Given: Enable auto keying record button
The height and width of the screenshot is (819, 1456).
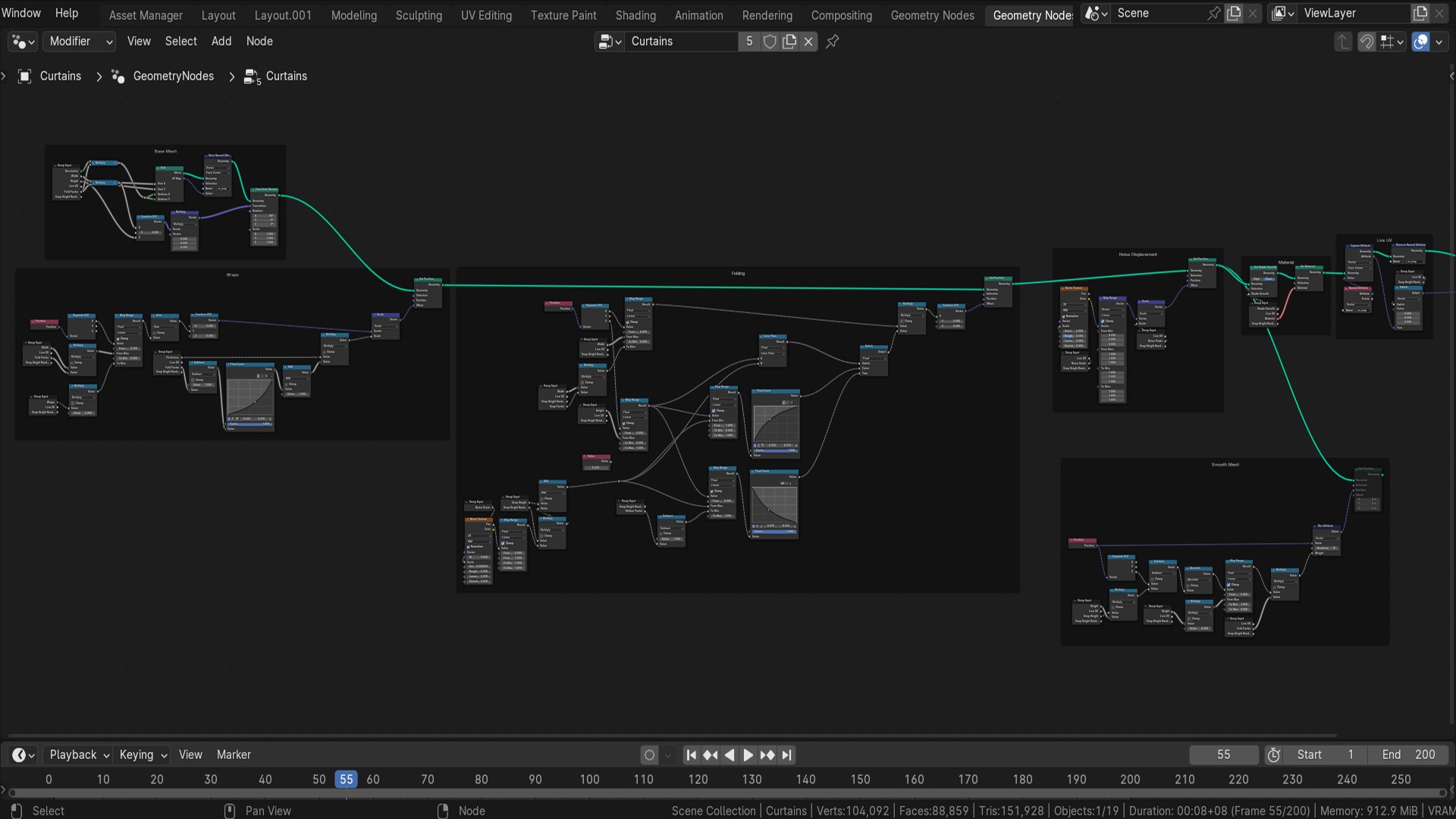Looking at the screenshot, I should [649, 755].
